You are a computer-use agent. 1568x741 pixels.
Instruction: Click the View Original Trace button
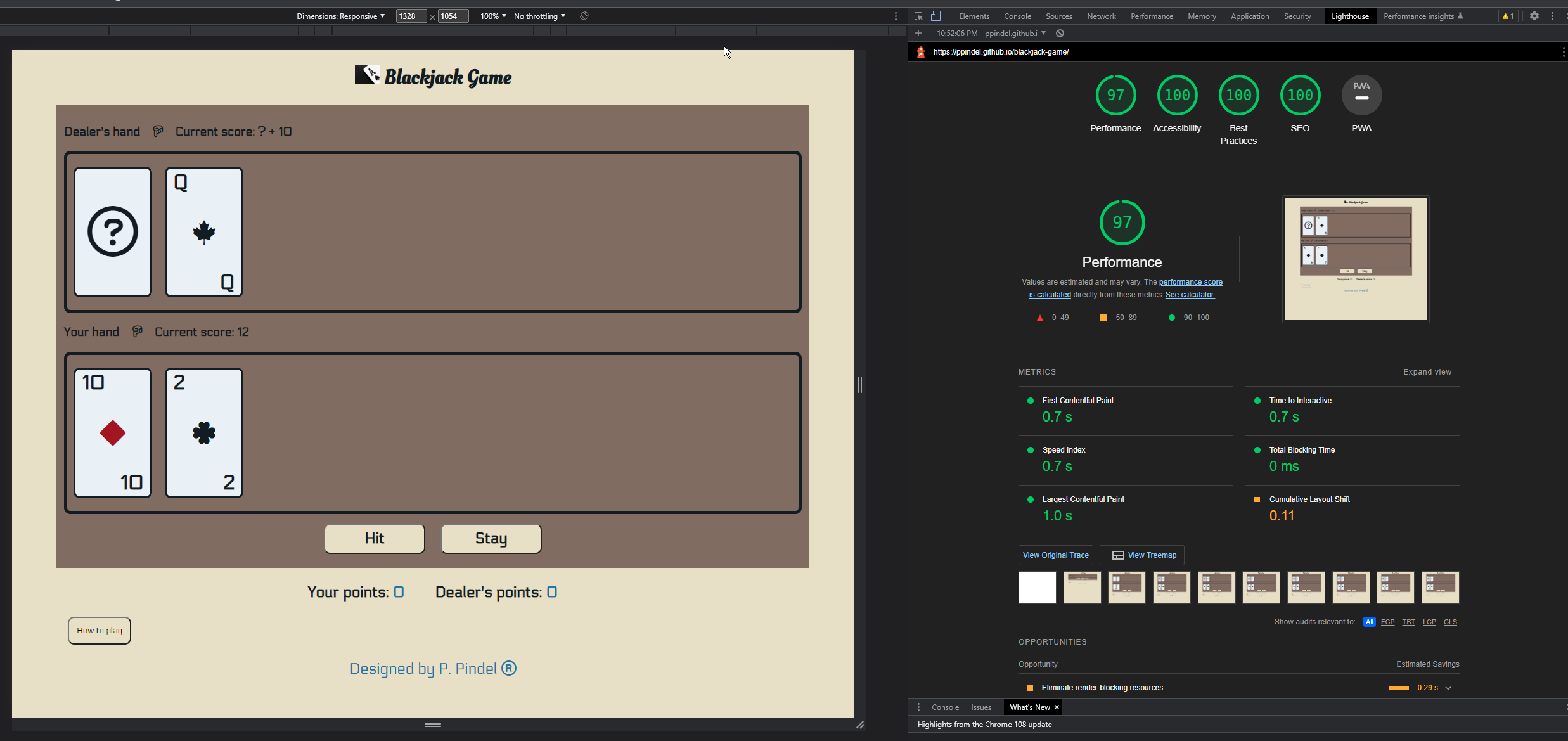[1055, 555]
